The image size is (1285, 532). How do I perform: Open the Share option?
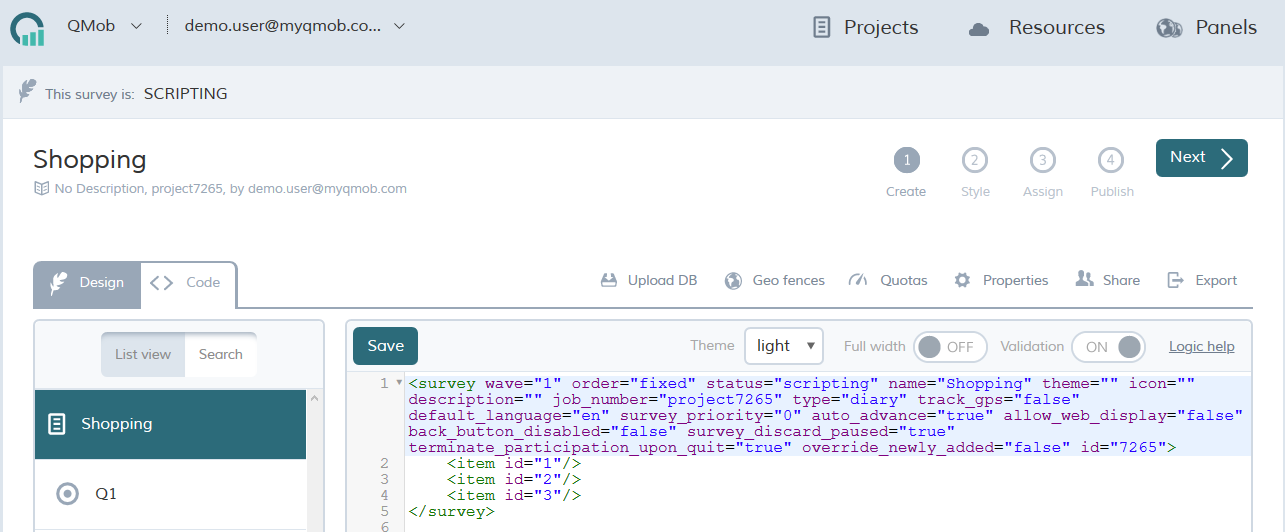(1108, 280)
